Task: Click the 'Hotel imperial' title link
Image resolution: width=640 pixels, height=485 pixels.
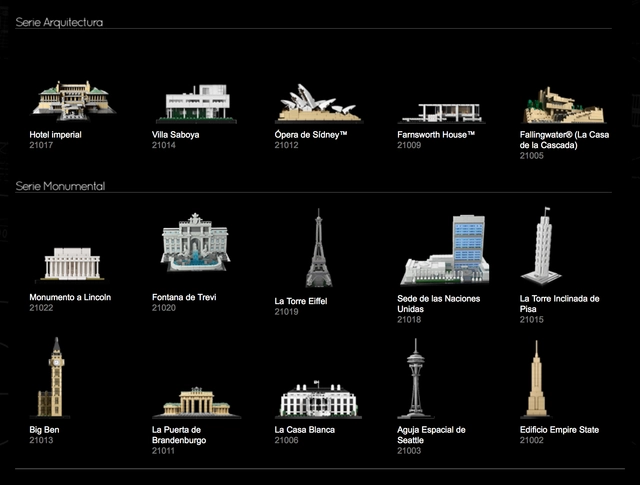Action: 56,135
